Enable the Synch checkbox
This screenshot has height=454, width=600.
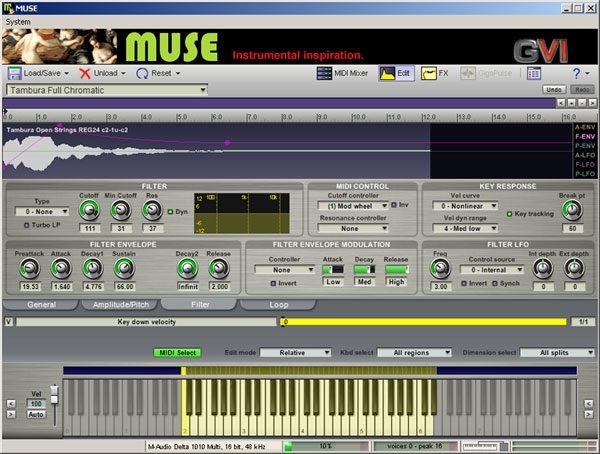tap(495, 283)
